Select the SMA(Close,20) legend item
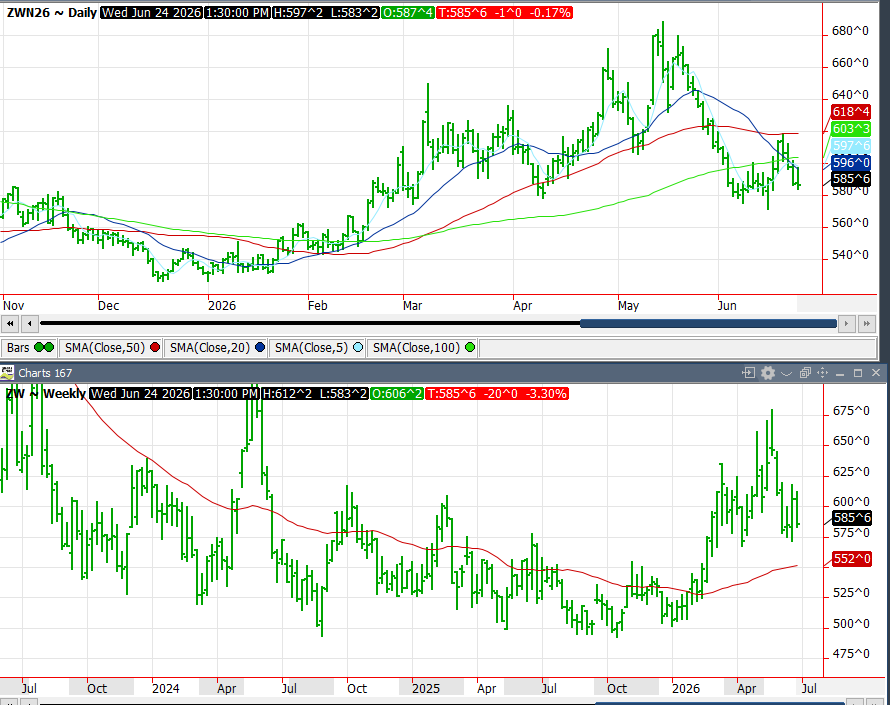The image size is (890, 705). coord(216,347)
